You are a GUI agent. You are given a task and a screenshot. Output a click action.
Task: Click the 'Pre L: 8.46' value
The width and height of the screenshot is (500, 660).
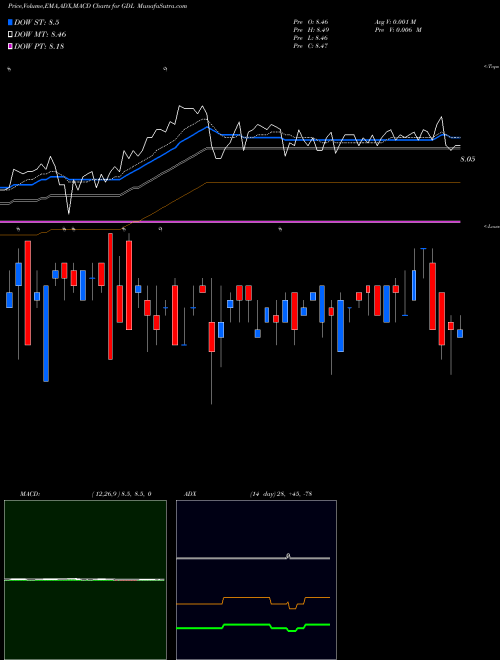point(311,38)
